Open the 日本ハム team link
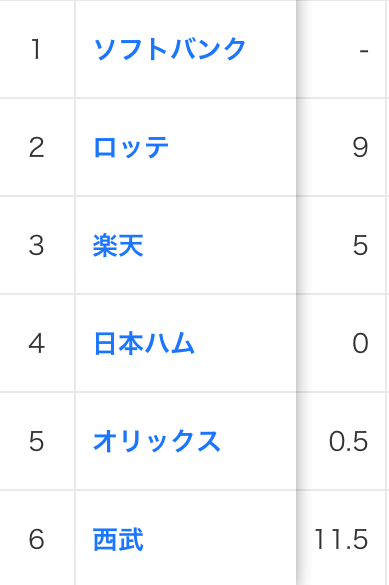Viewport: 389px width, 585px height. click(144, 343)
